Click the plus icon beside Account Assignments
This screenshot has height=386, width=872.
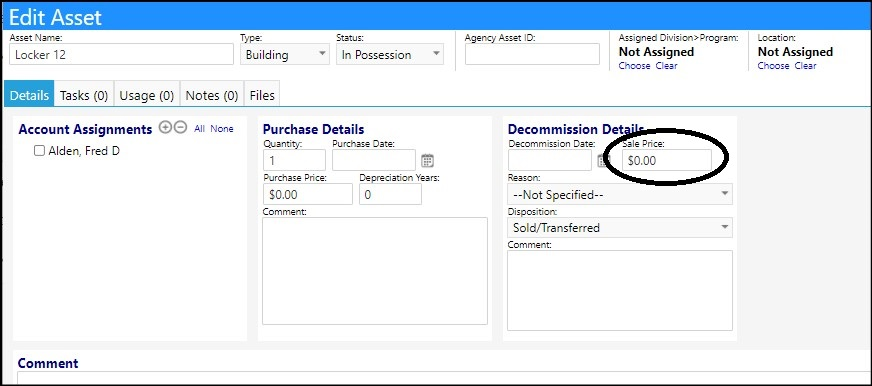point(165,127)
